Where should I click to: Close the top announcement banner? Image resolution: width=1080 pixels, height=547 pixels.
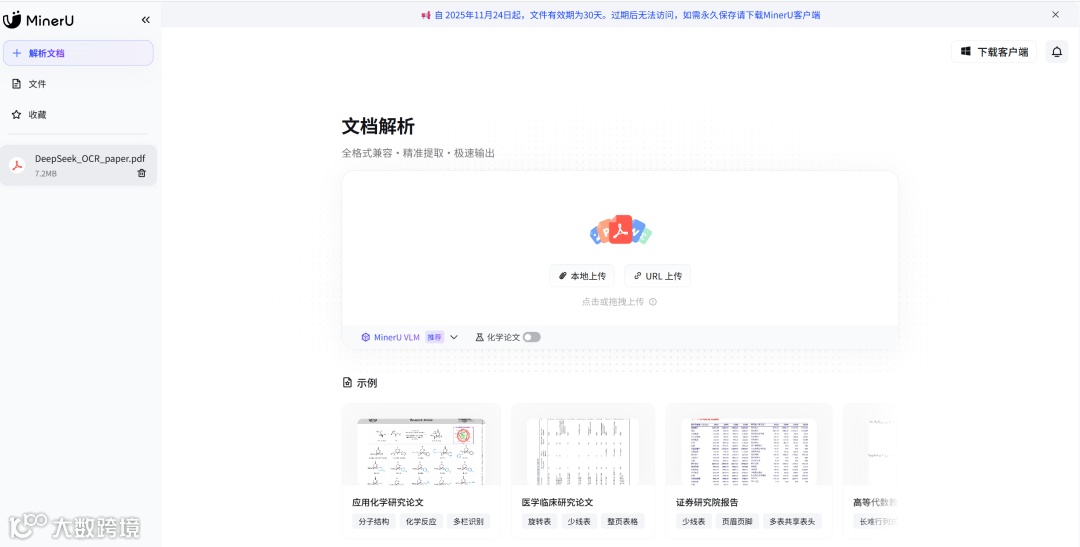tap(1055, 14)
